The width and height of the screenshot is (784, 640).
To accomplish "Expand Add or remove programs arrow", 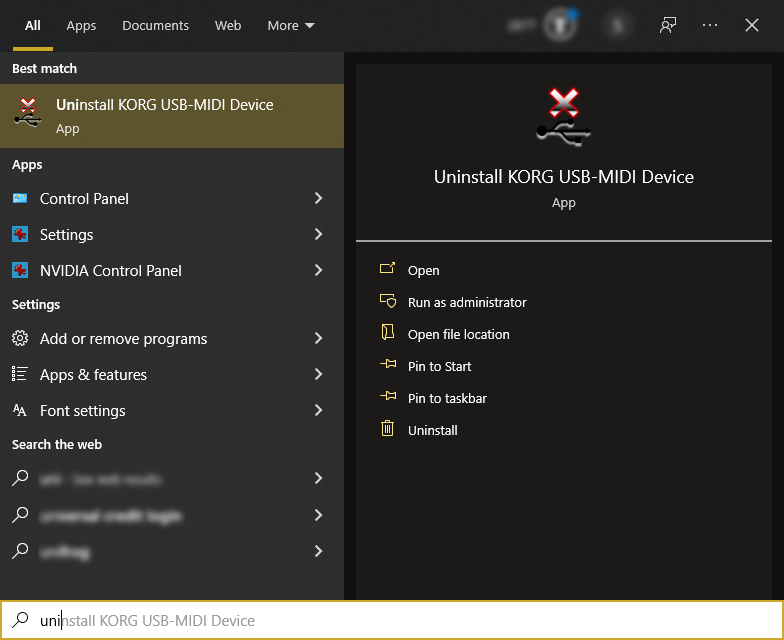I will click(318, 338).
